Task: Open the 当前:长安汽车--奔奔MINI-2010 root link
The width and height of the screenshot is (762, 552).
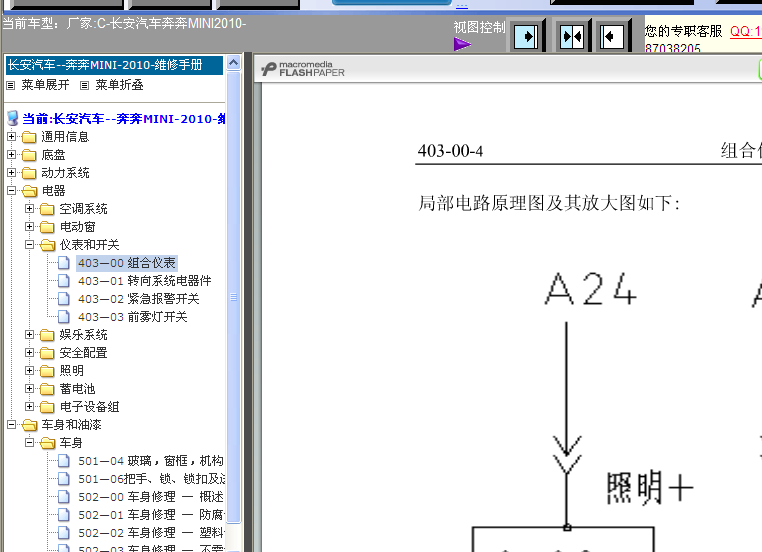Action: coord(123,119)
